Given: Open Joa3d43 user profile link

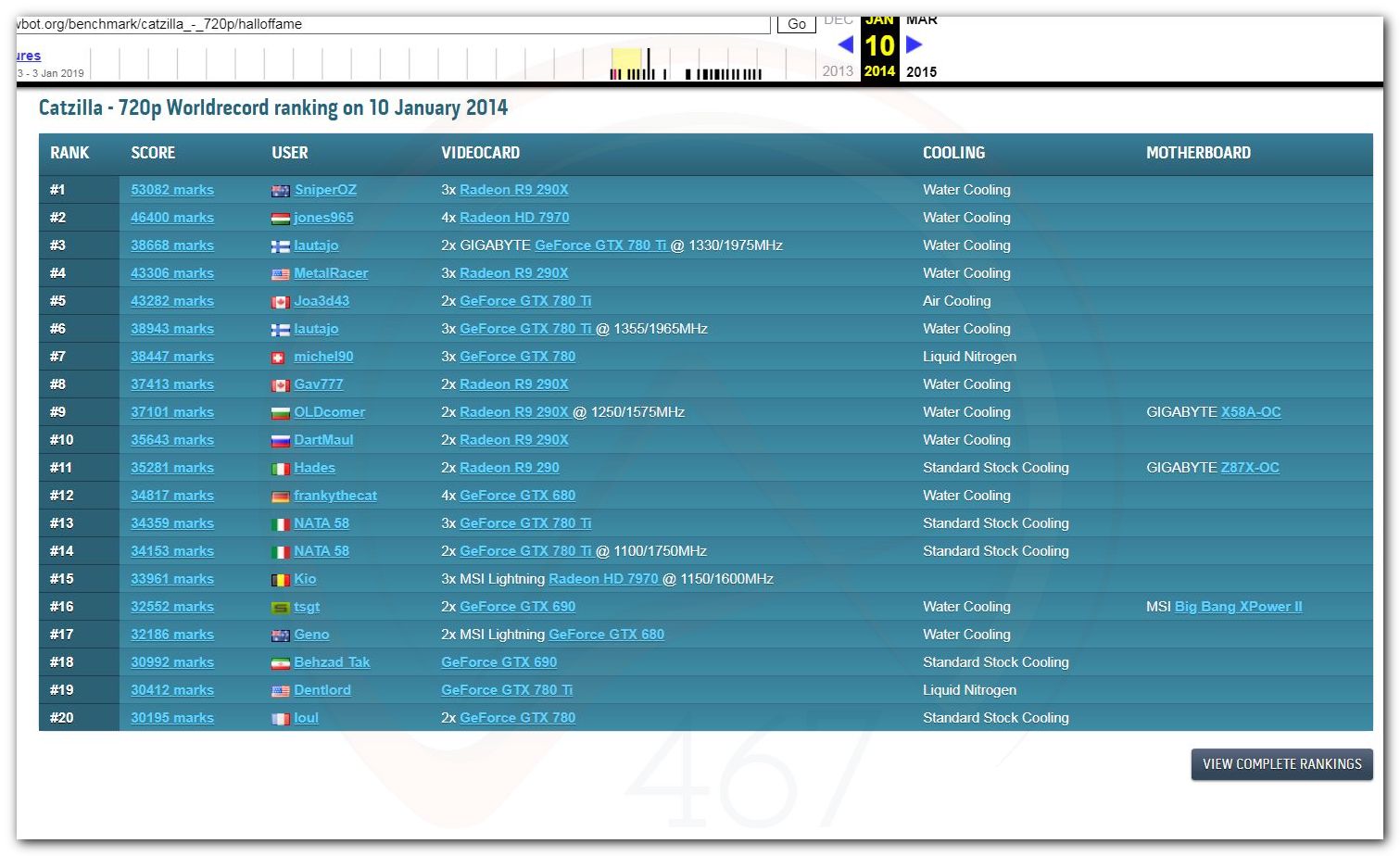Looking at the screenshot, I should click(x=322, y=301).
